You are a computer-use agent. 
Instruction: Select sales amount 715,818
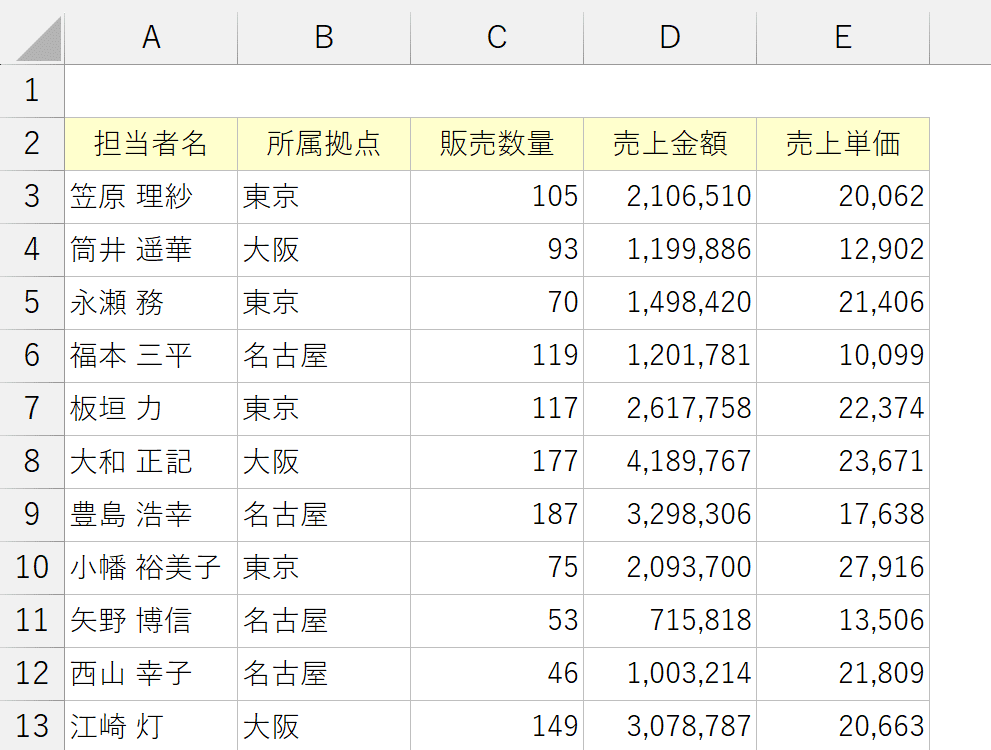tap(670, 620)
